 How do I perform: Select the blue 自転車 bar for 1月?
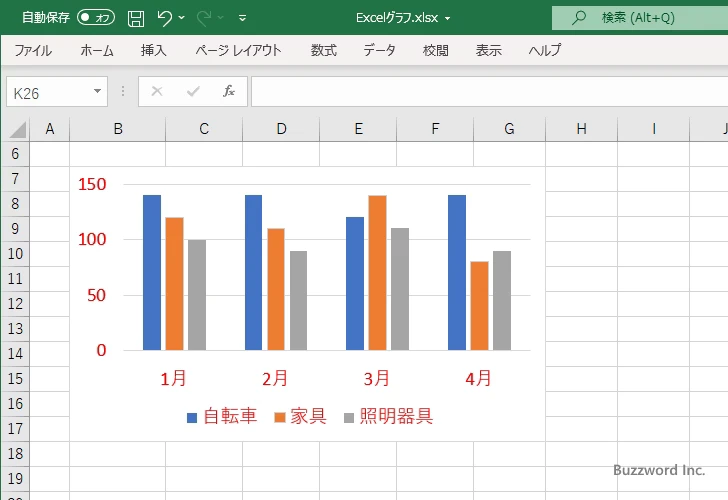pos(152,273)
